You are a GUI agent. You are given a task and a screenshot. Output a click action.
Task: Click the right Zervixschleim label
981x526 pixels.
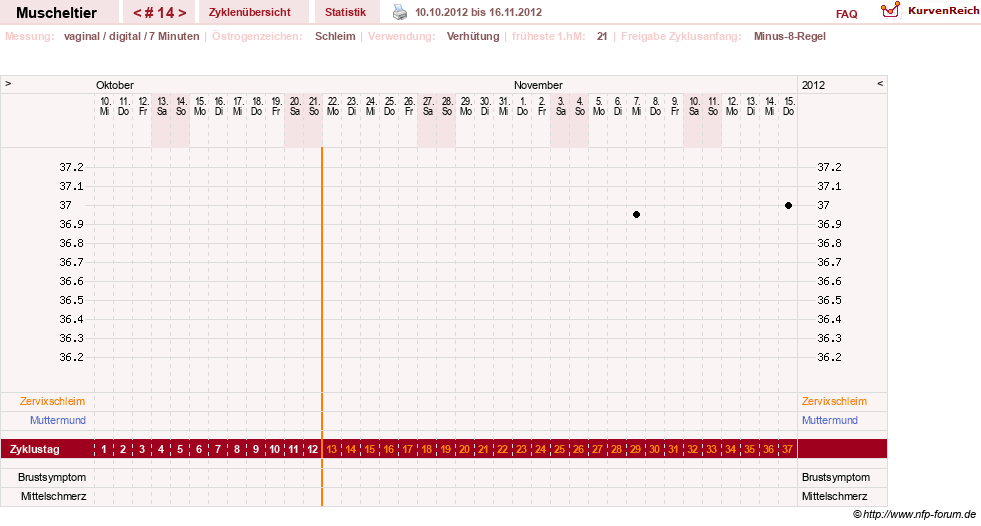[834, 402]
